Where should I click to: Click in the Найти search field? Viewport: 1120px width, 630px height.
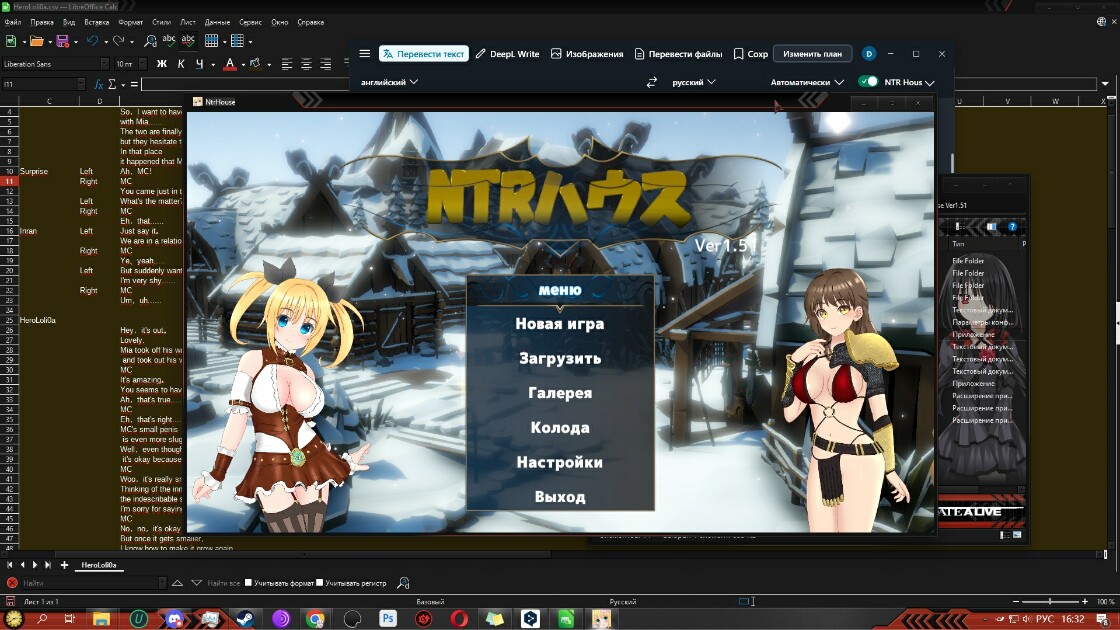point(89,583)
